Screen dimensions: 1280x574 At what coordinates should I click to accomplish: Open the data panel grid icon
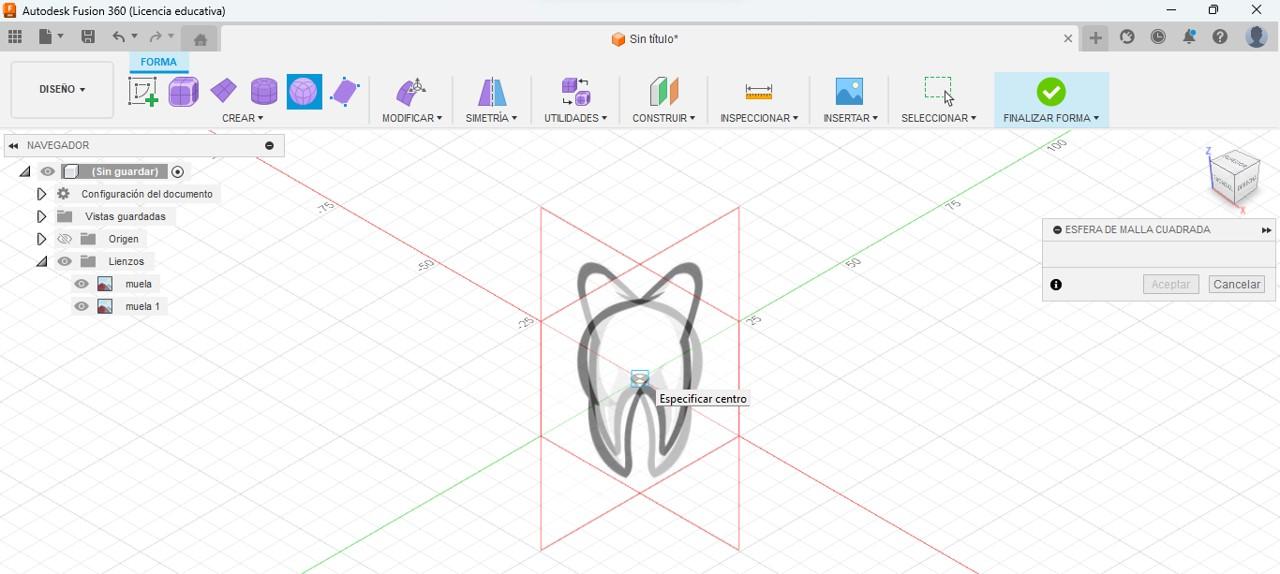point(15,37)
